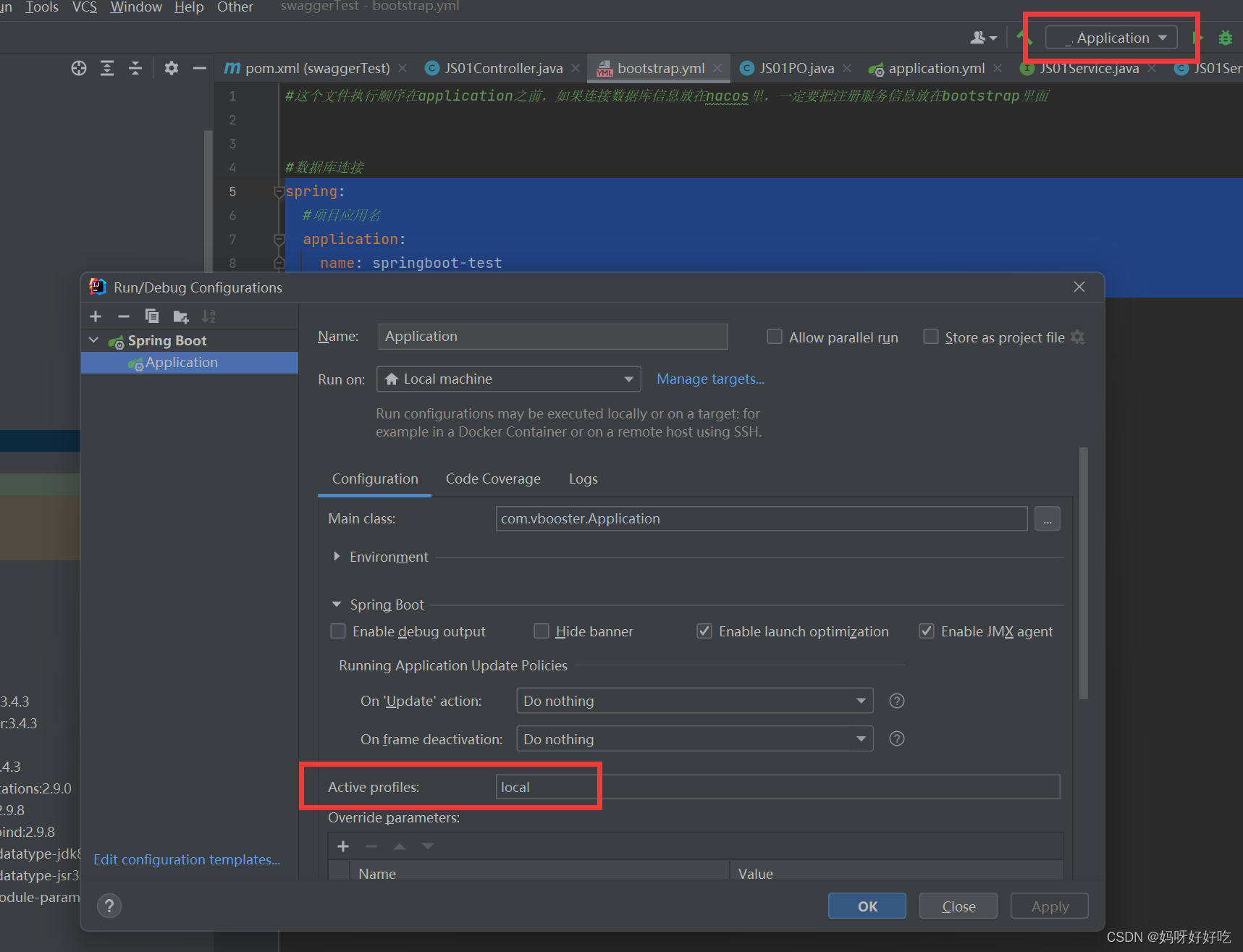Add a new run configuration

[95, 316]
